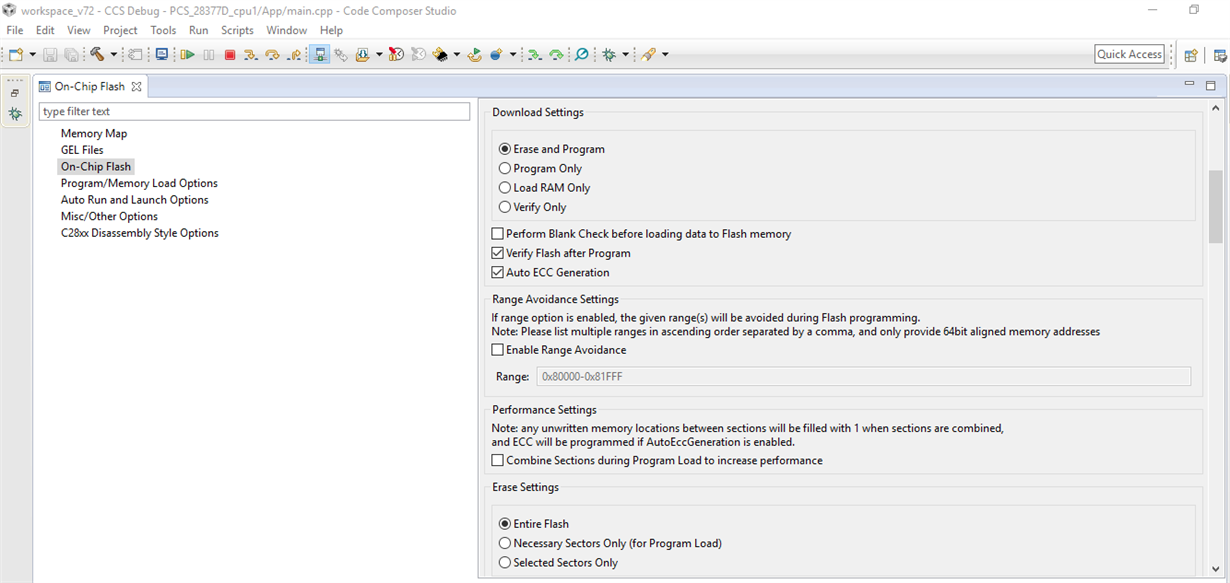Click the Save toolbar icon
Viewport: 1230px width, 583px height.
50,55
